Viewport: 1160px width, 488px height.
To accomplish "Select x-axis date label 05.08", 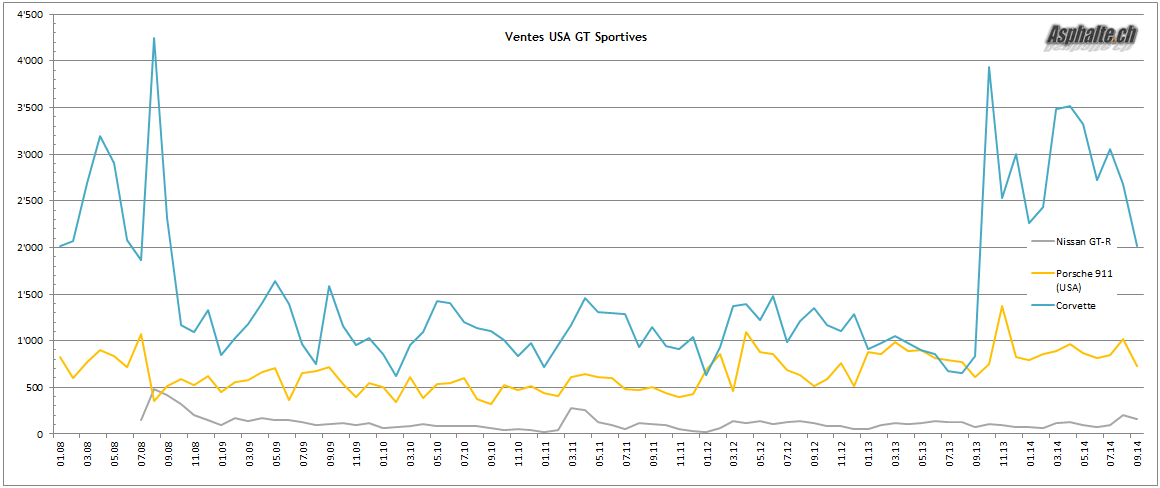I will 114,453.
